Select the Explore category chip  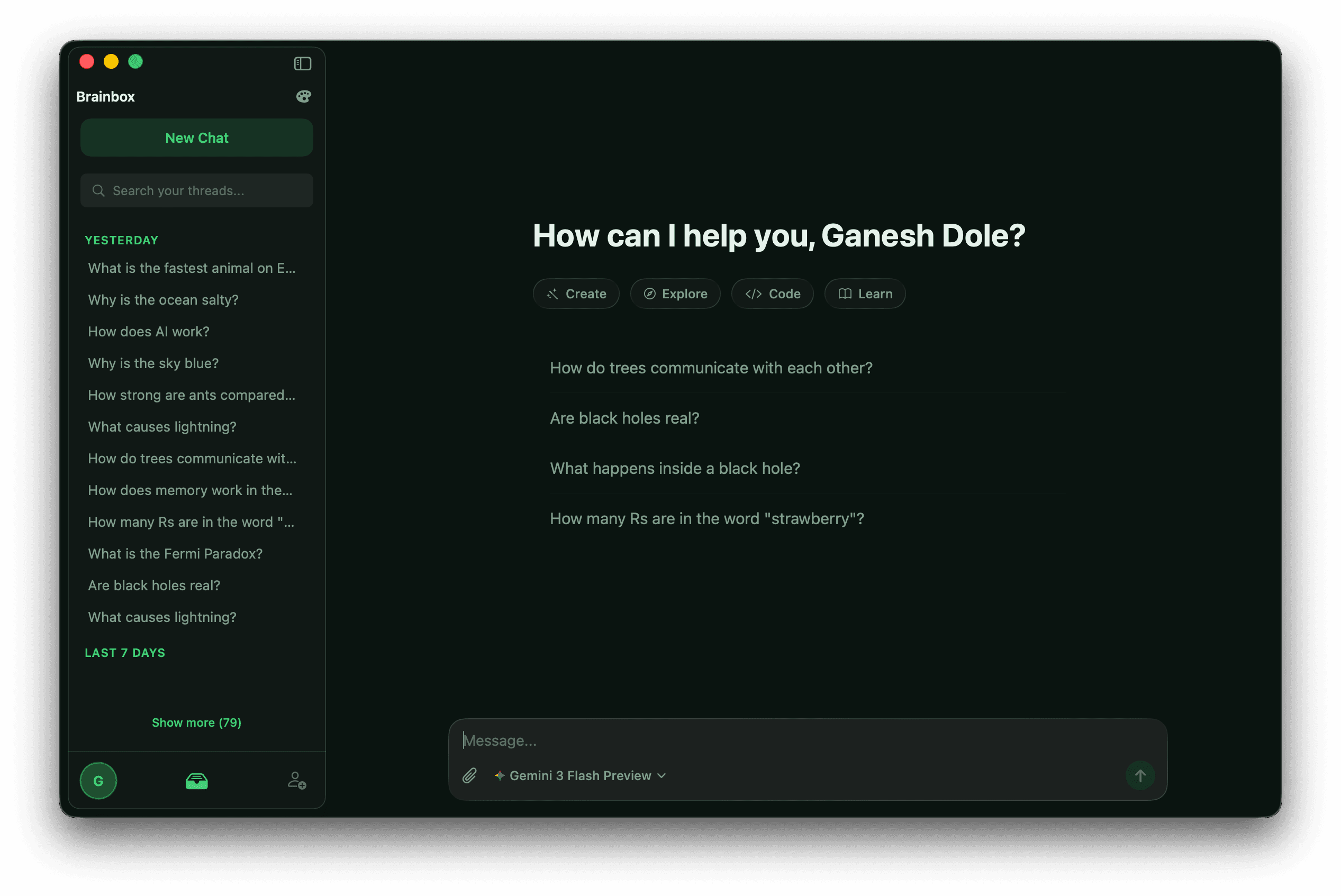click(675, 294)
